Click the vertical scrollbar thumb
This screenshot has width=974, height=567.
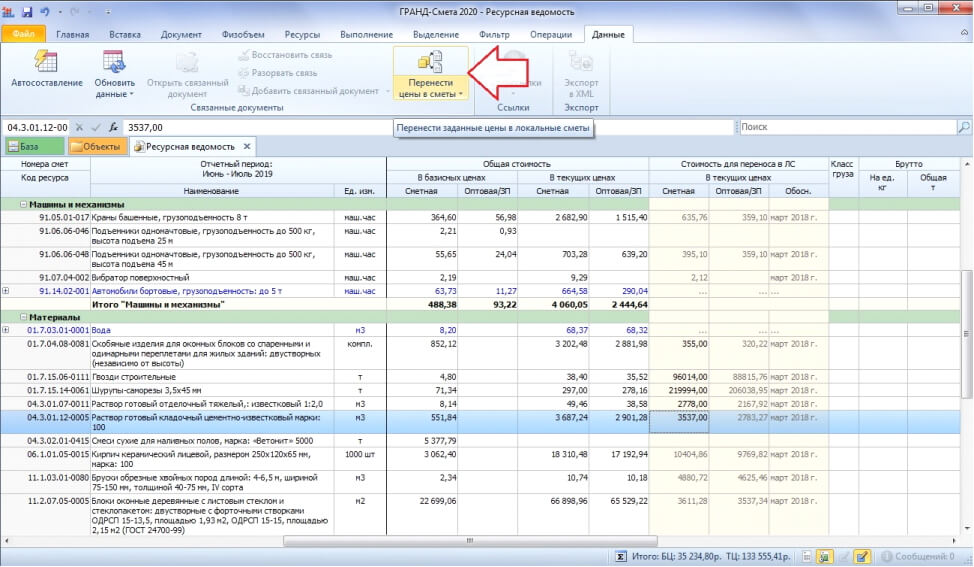(x=966, y=334)
